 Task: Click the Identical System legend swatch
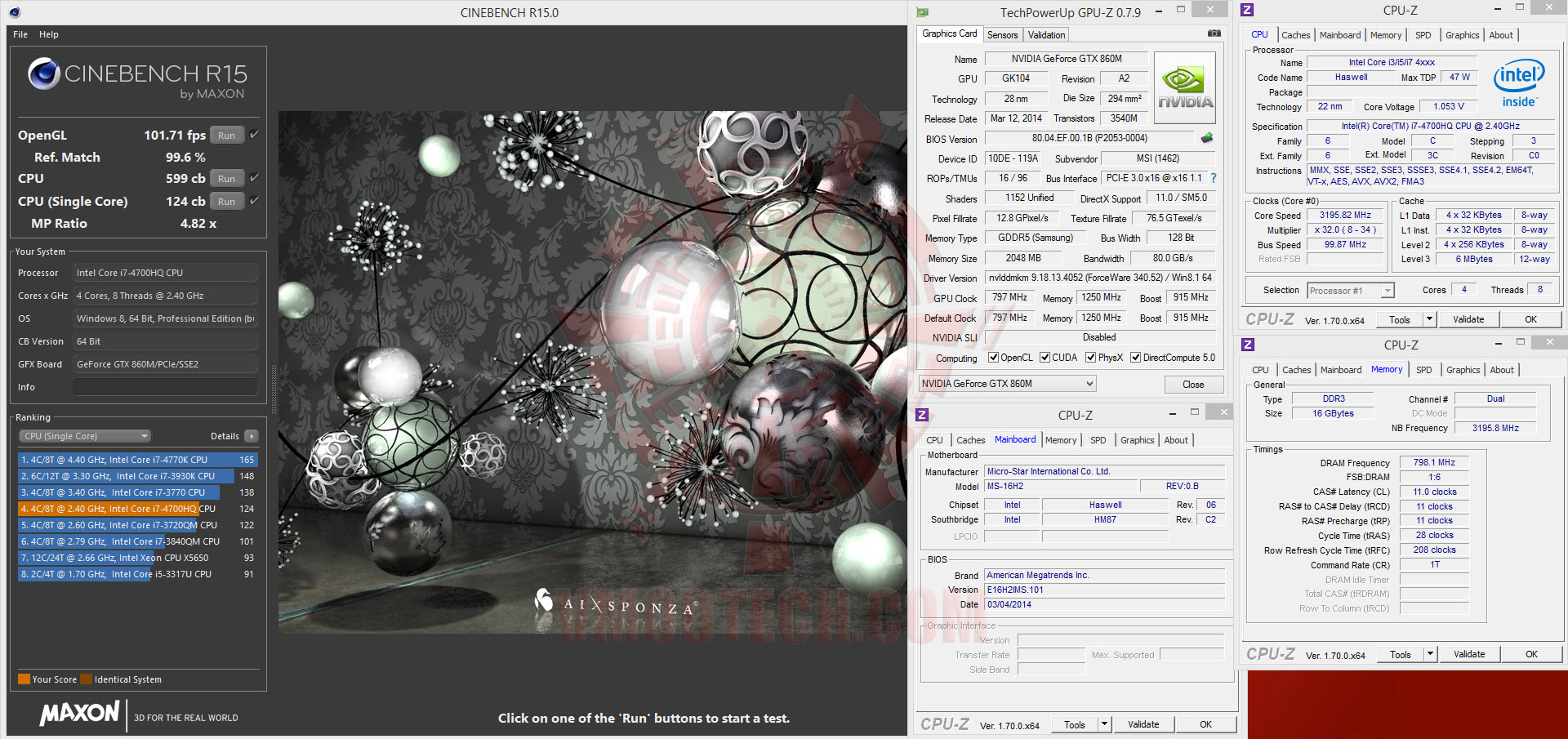(x=87, y=679)
